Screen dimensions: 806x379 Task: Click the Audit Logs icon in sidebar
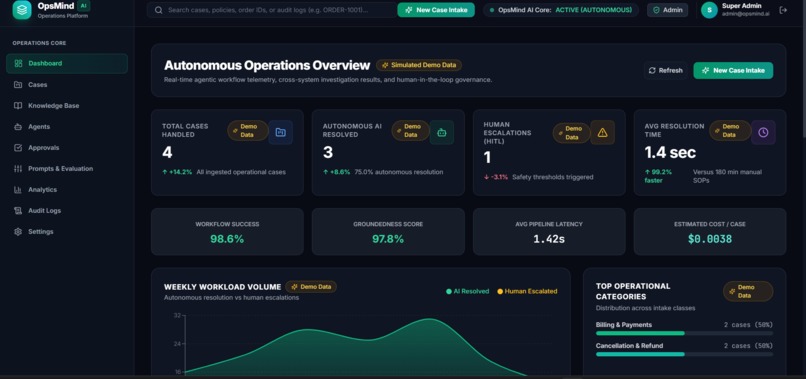[18, 211]
